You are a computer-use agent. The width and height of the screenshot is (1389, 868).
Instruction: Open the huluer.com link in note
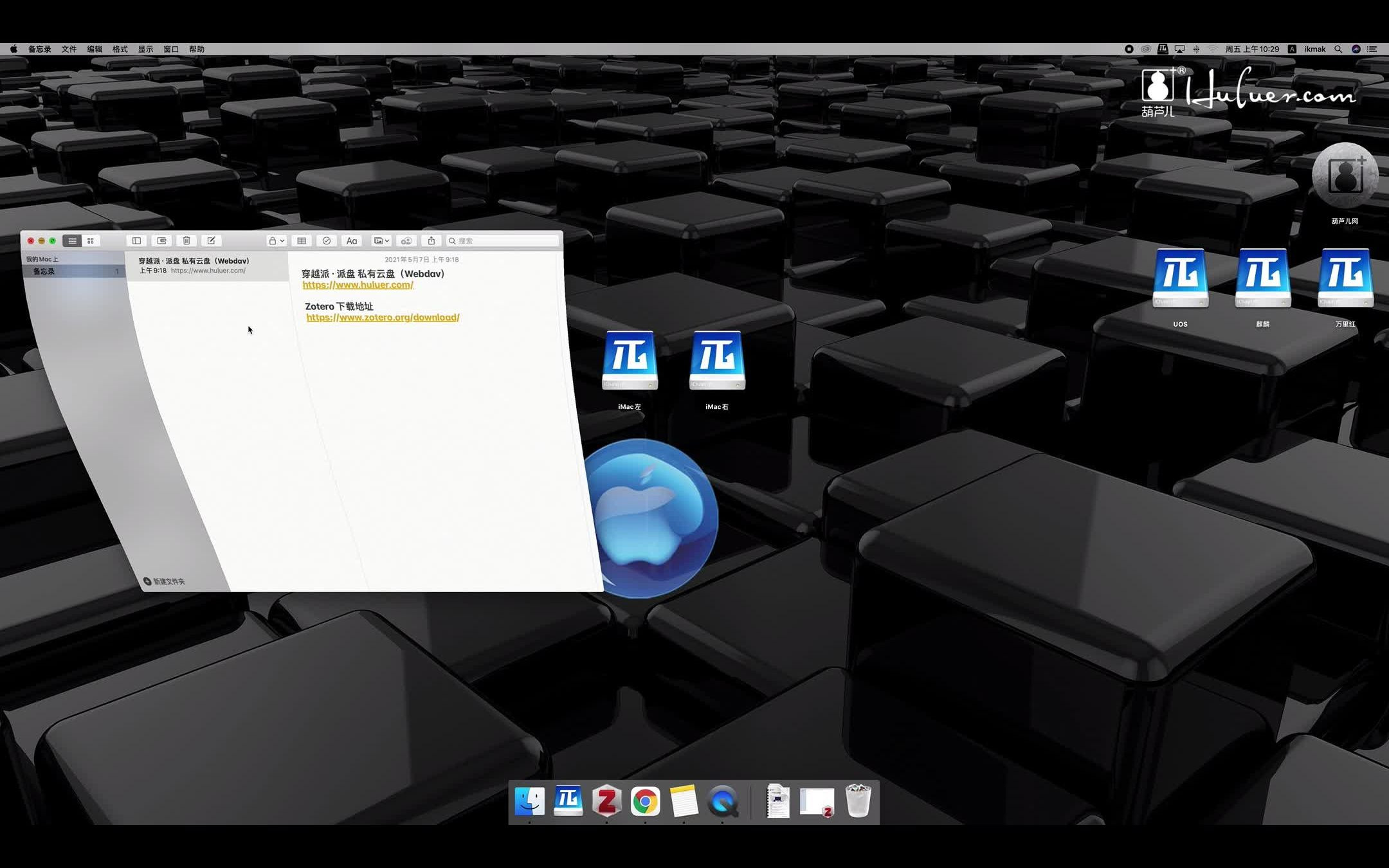point(358,285)
